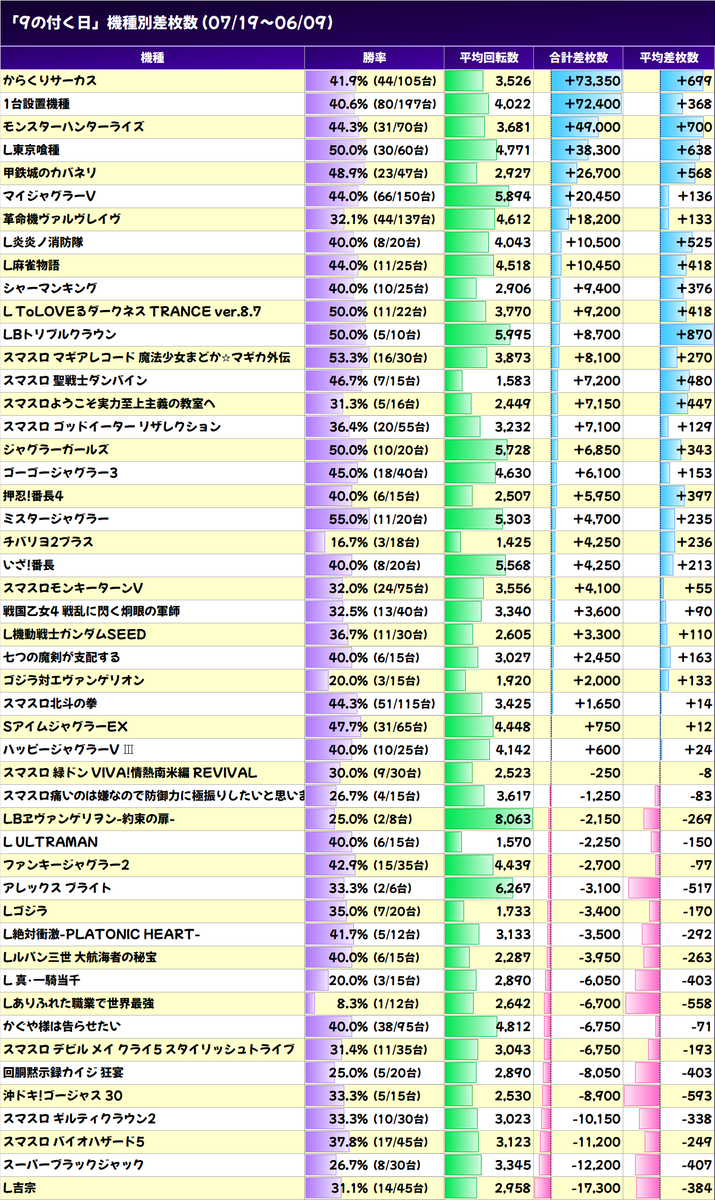Viewport: 715px width, 1200px height.
Task: Click the 勝率 column header
Action: point(373,57)
